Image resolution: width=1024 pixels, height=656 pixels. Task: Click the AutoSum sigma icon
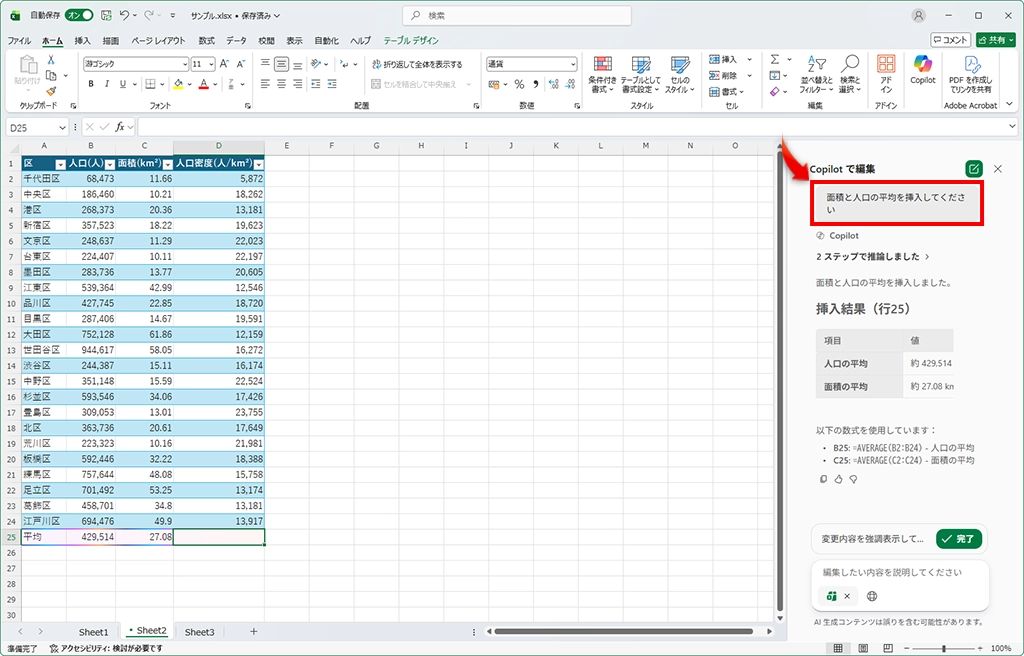tap(775, 60)
